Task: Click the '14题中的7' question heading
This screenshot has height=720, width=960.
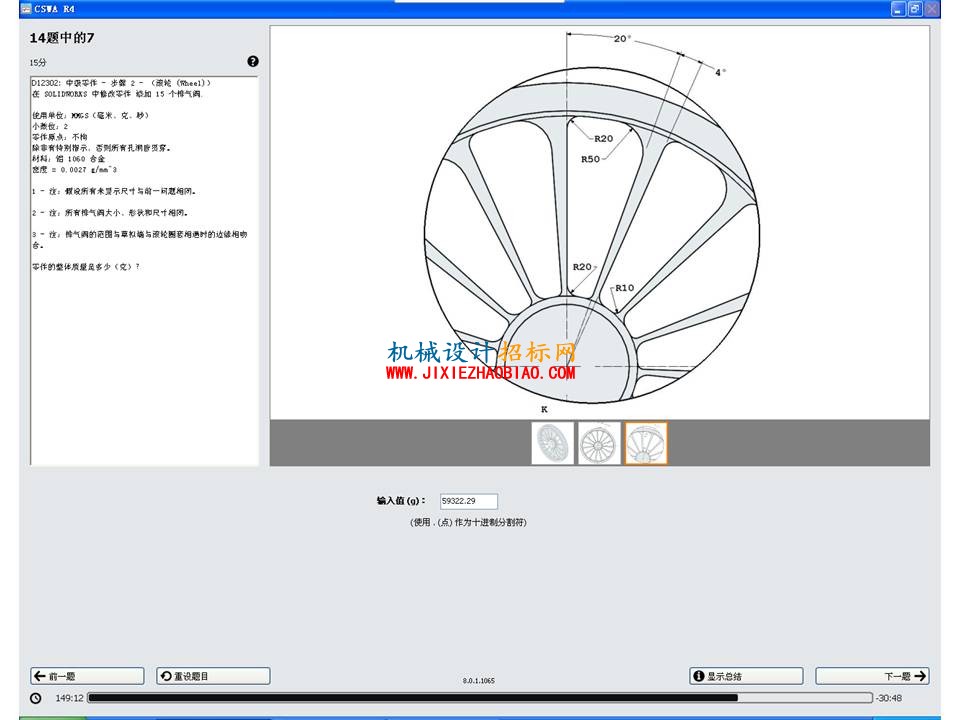Action: click(62, 38)
